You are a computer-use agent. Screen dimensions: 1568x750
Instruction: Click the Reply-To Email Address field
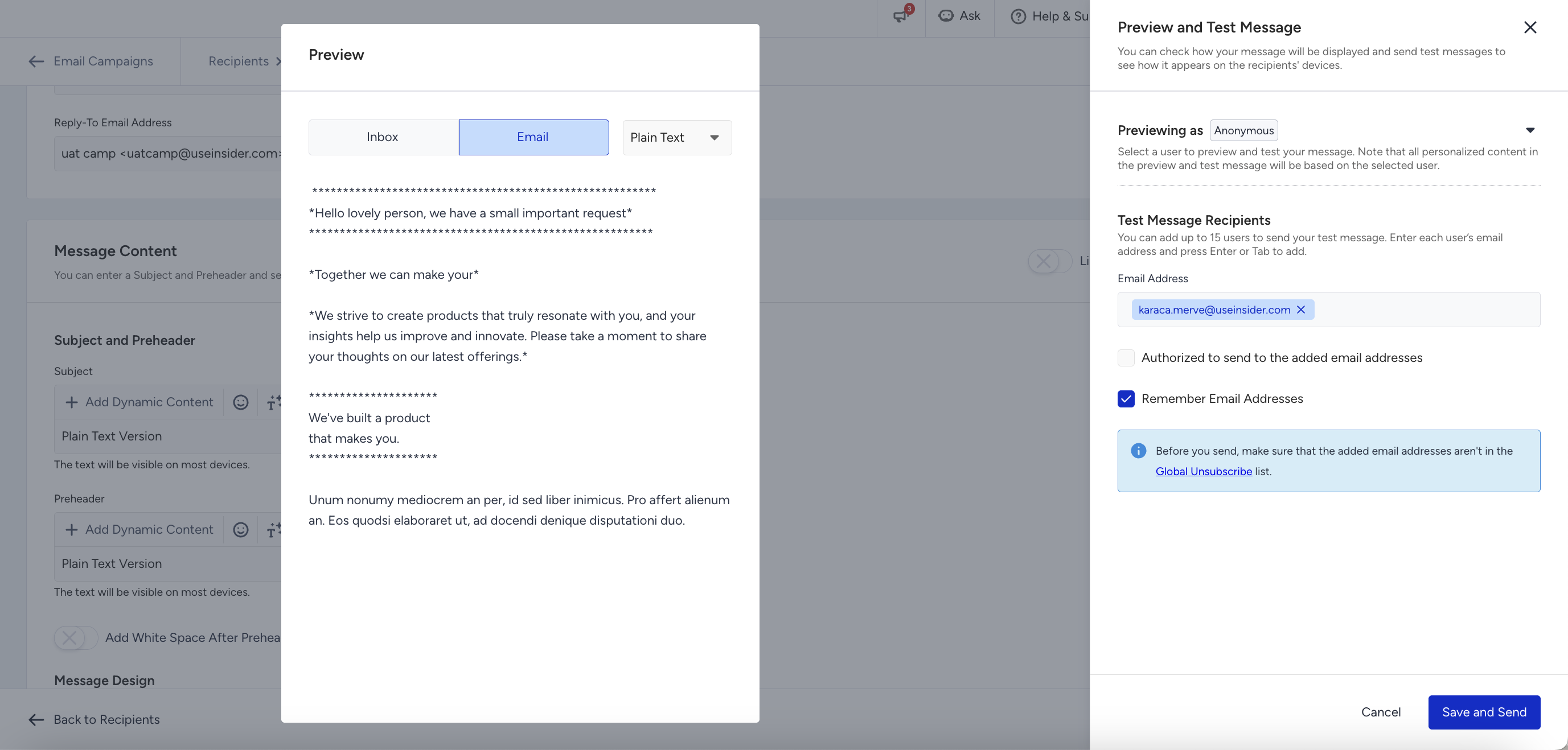point(168,153)
